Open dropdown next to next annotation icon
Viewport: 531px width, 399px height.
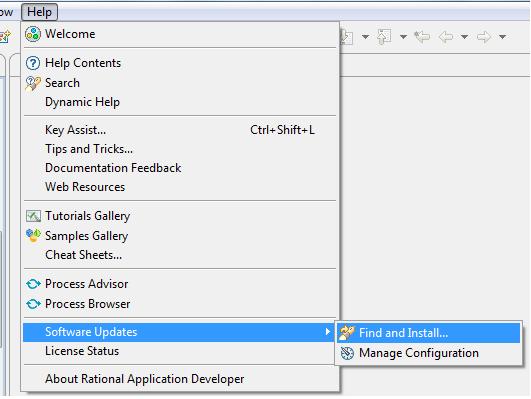tap(365, 37)
